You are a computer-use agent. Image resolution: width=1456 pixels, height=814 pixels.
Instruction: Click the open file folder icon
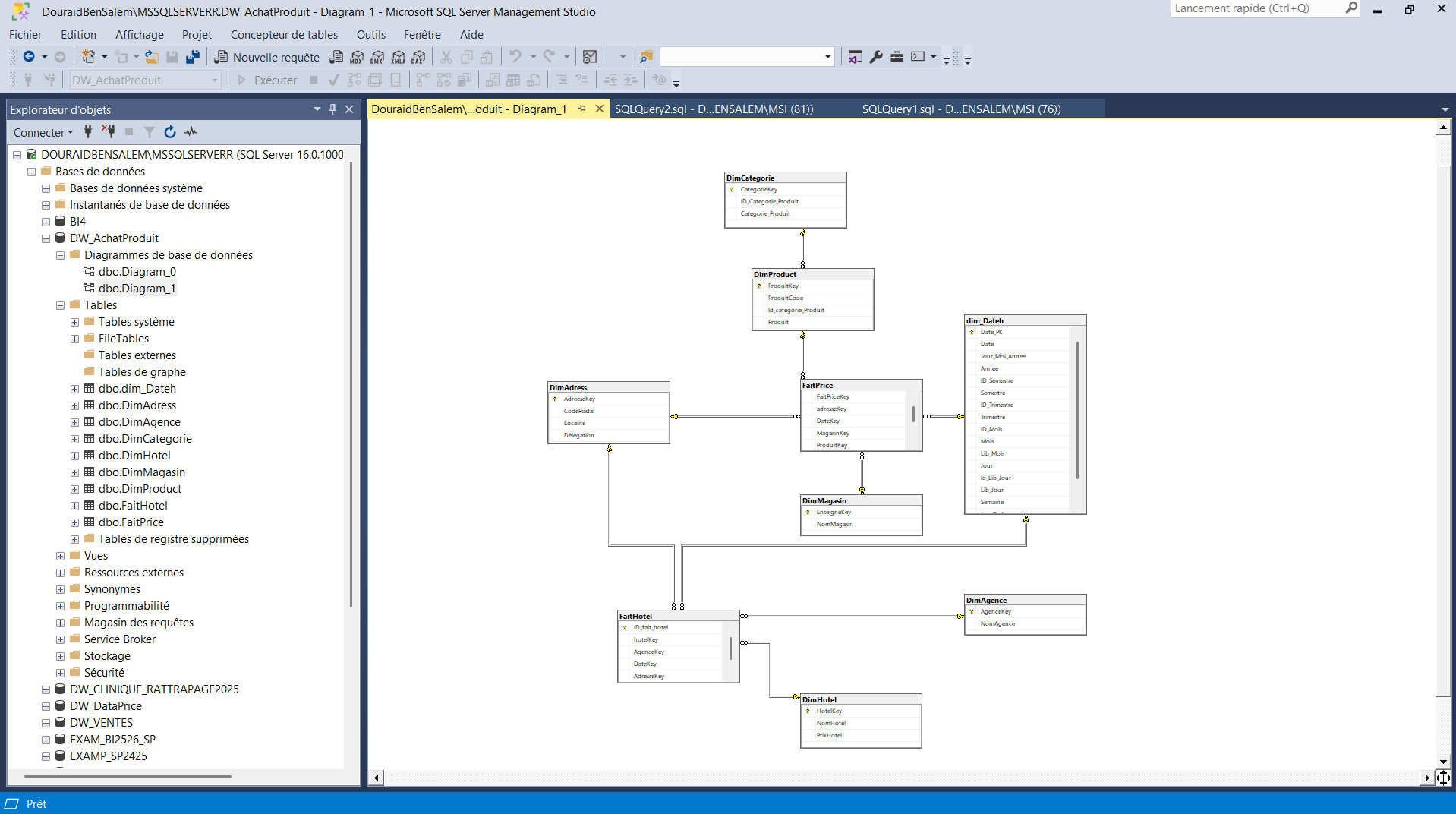(x=152, y=57)
